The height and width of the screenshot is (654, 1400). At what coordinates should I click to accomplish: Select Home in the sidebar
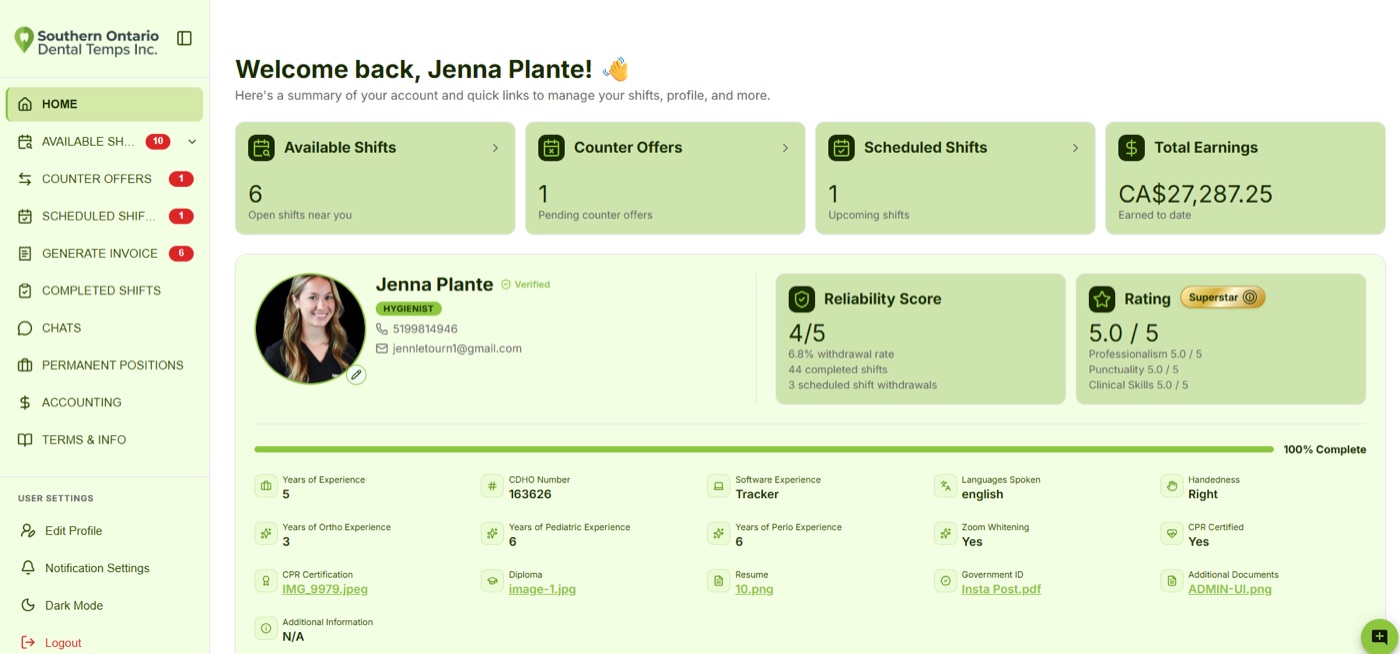pyautogui.click(x=105, y=104)
